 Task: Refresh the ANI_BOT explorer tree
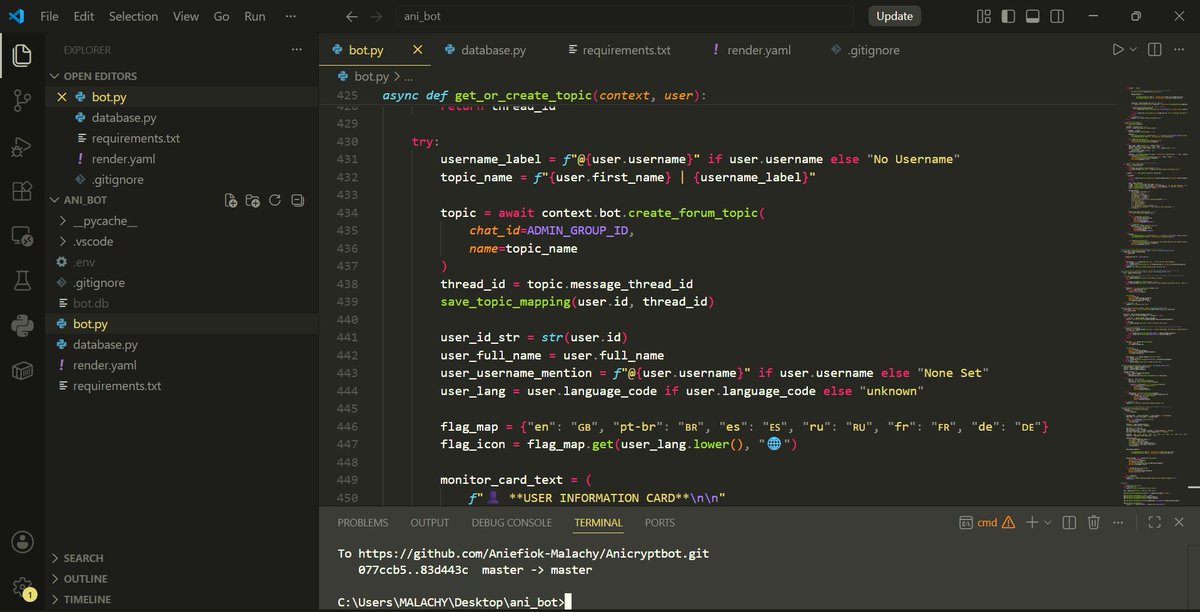275,200
